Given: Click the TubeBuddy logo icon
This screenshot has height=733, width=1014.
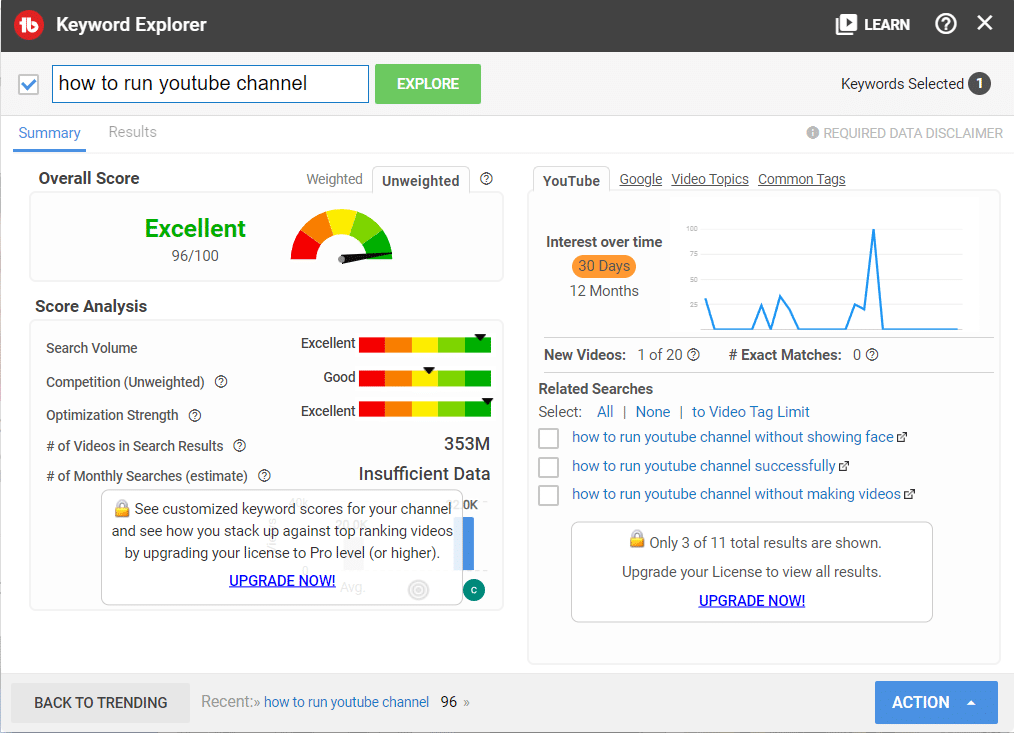Looking at the screenshot, I should pos(29,25).
